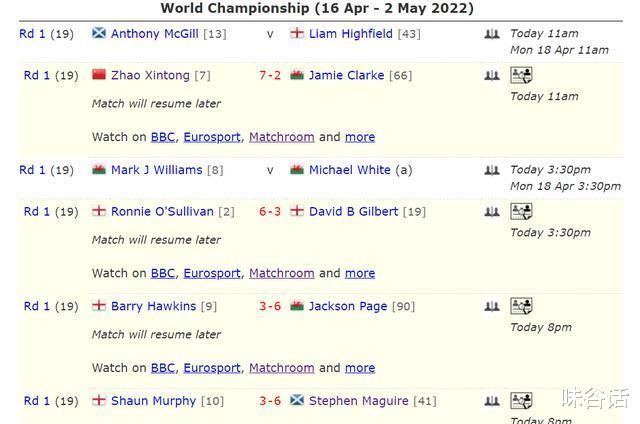Open head-to-head icon for Zhao Xintong match
Viewport: 640px width, 424px height.
(x=492, y=75)
